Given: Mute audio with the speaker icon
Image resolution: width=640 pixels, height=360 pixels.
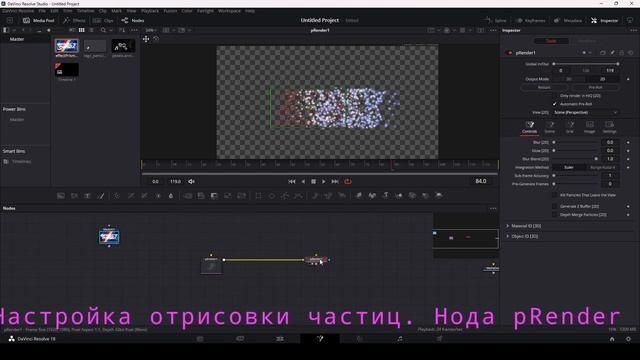Looking at the screenshot, I should [x=191, y=181].
